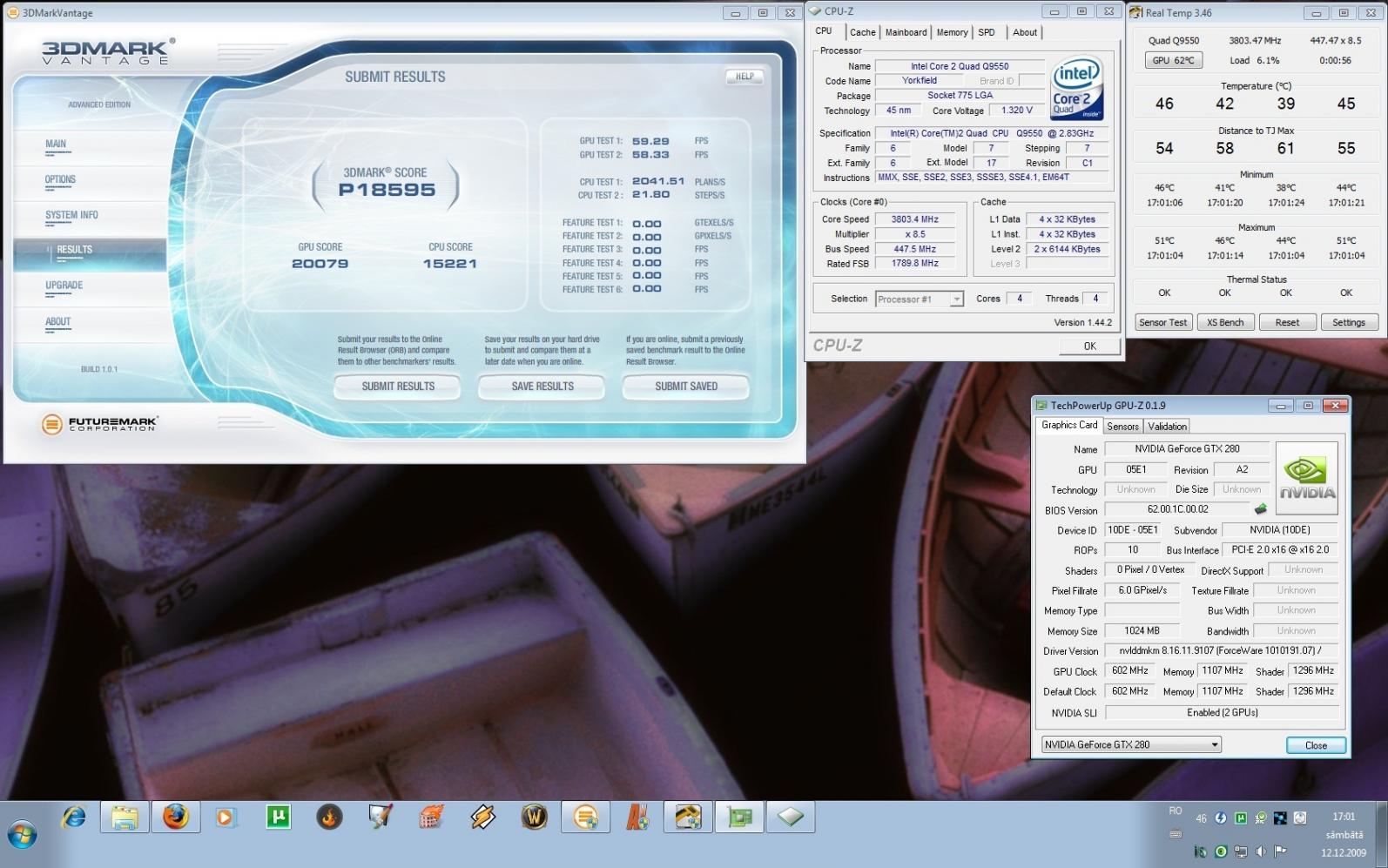Open the Validation tab in GPU-Z
The height and width of the screenshot is (868, 1388).
pos(1167,427)
